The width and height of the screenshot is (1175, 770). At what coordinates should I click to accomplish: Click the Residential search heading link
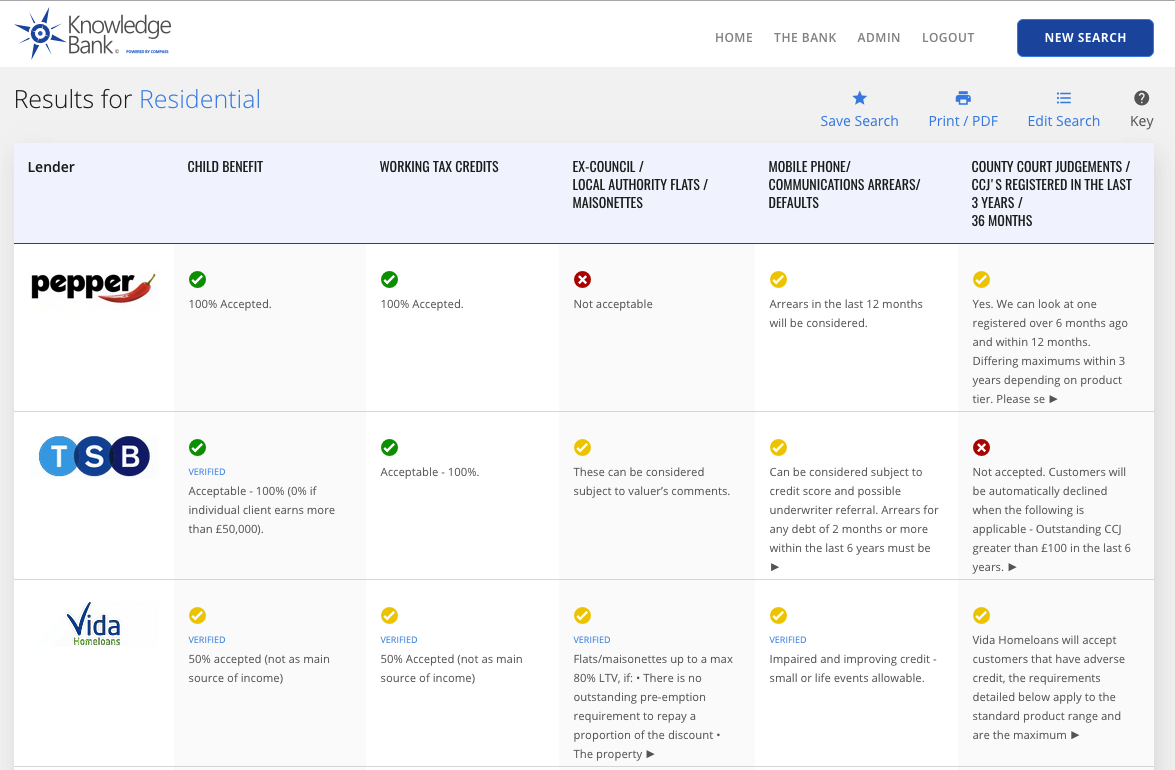[200, 99]
